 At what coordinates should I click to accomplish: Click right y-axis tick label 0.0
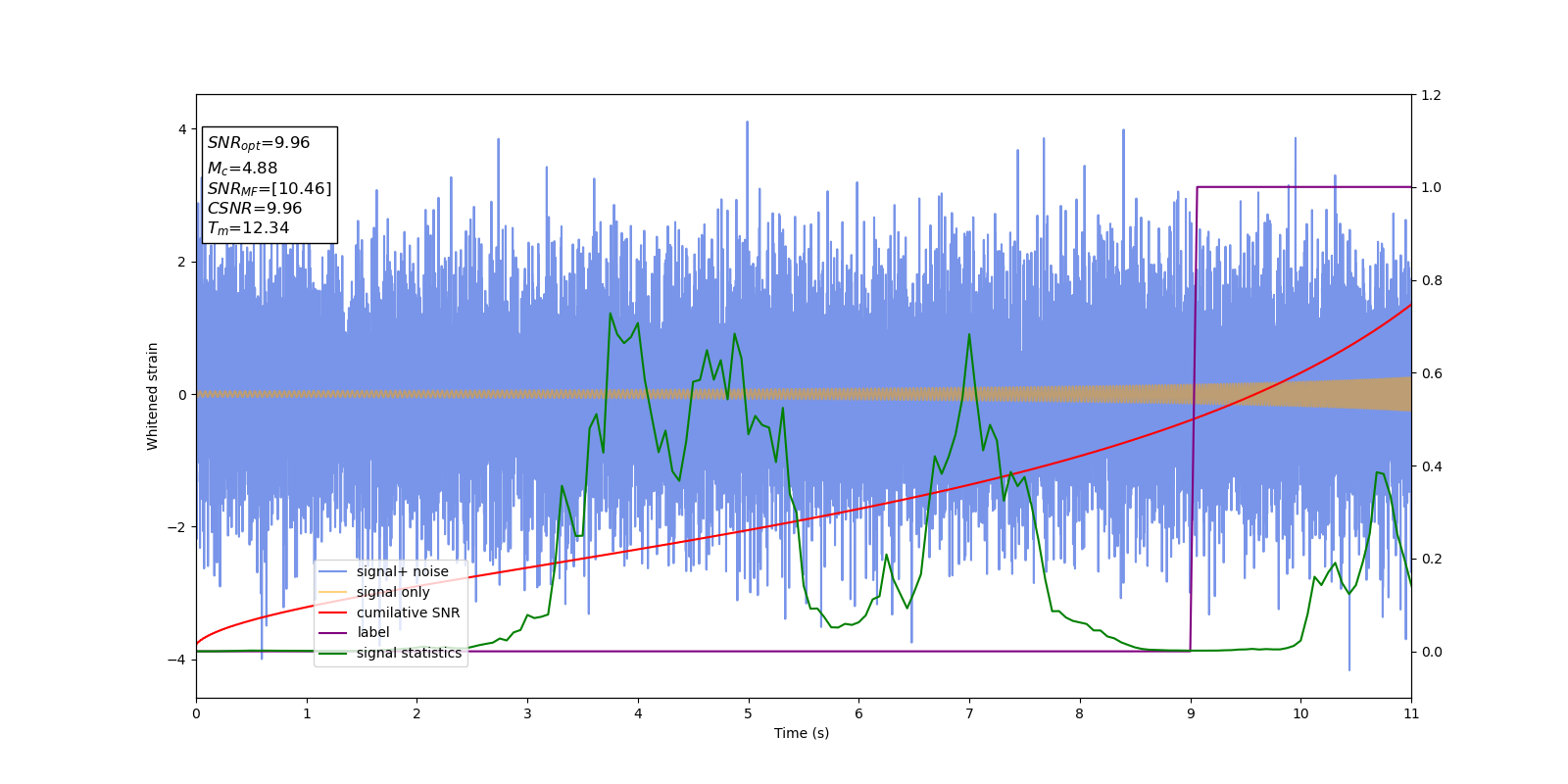click(x=1431, y=652)
